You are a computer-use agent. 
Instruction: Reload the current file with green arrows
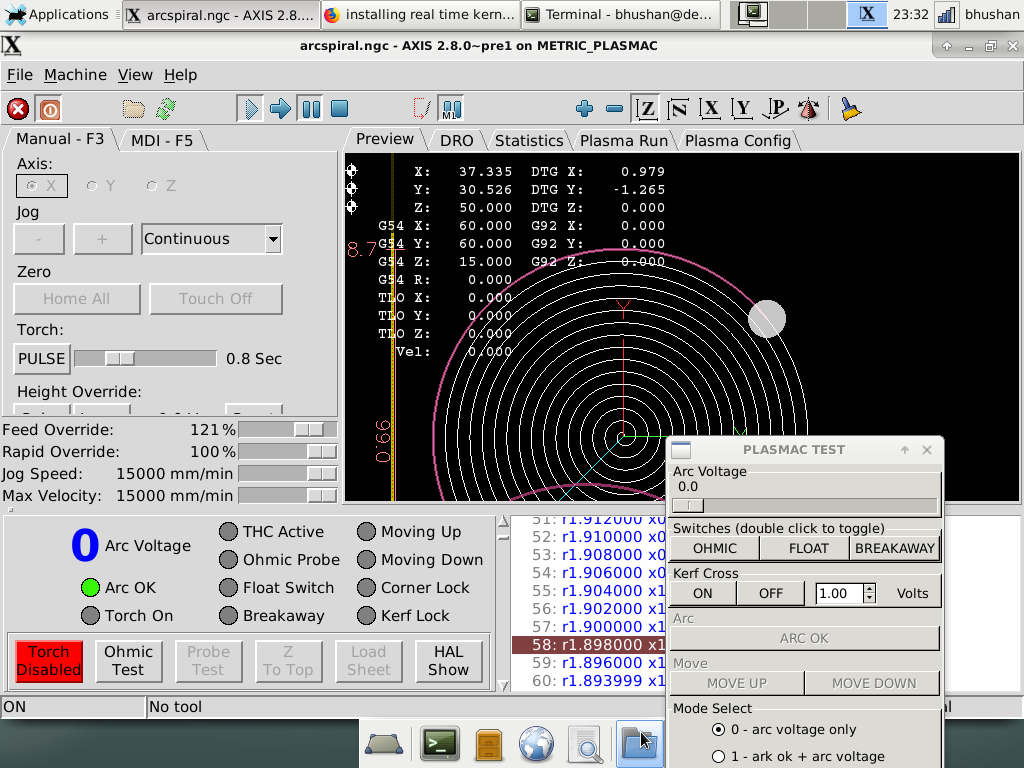(x=165, y=109)
